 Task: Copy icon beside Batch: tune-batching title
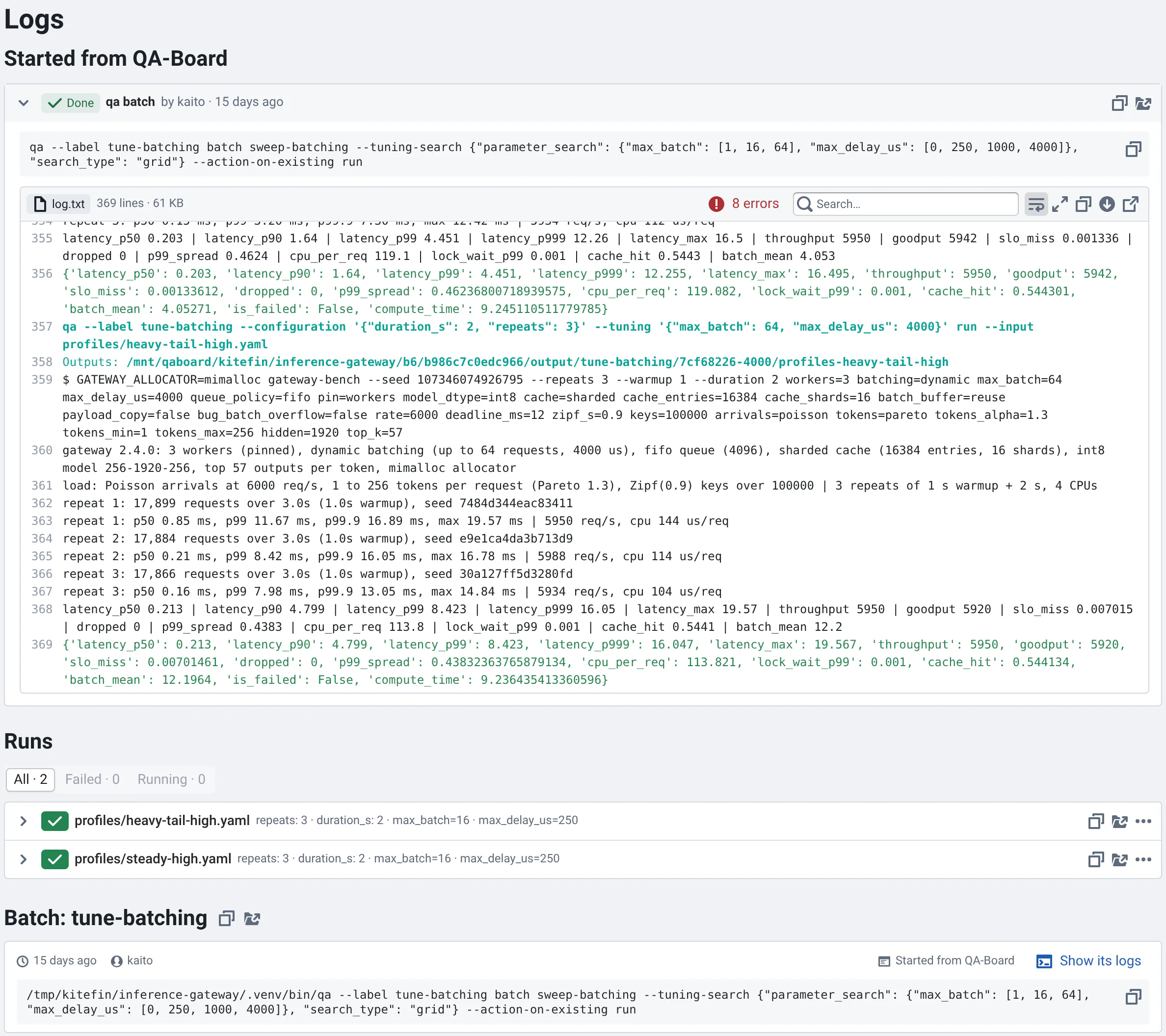(226, 919)
